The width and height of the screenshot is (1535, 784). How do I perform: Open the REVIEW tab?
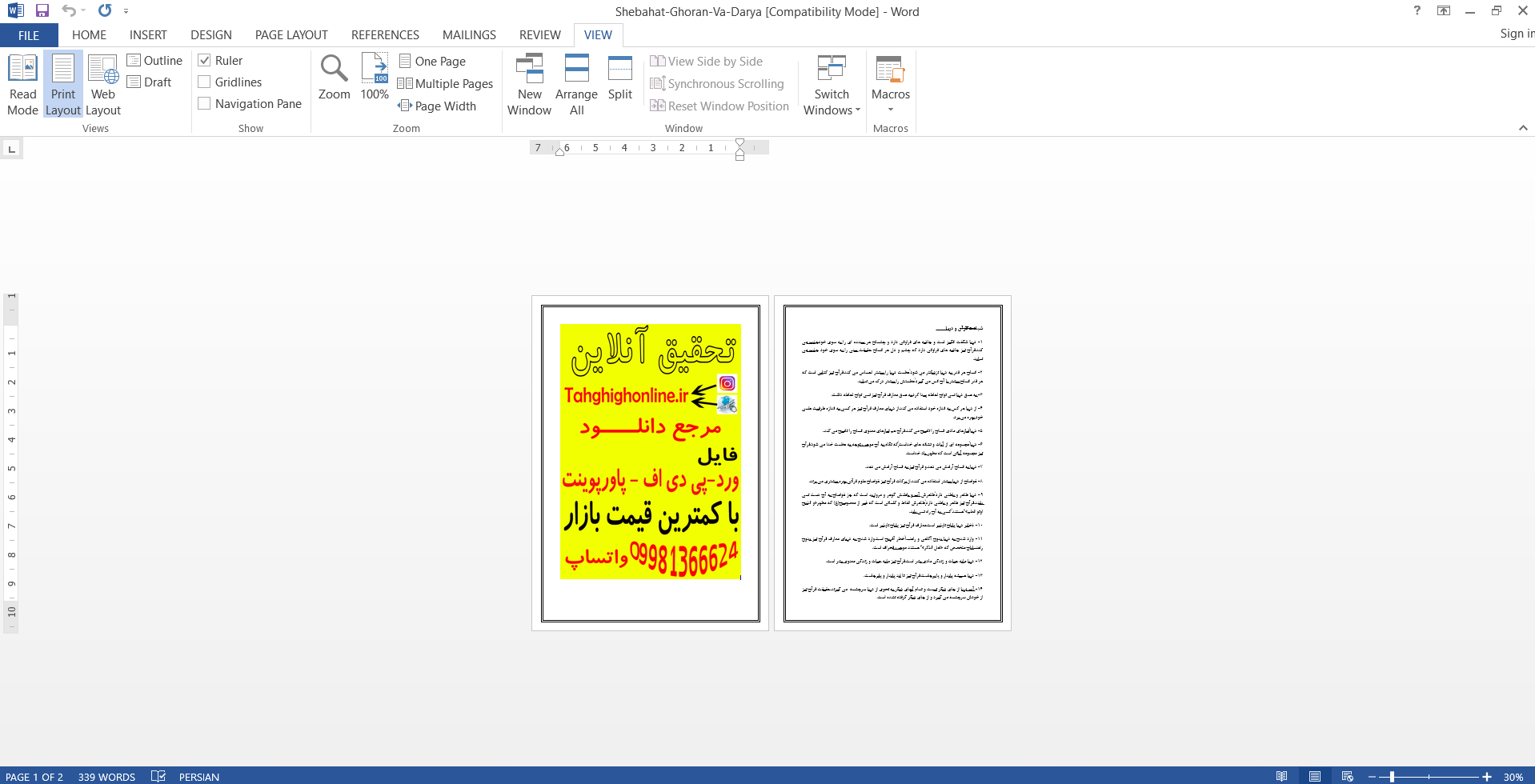coord(540,35)
